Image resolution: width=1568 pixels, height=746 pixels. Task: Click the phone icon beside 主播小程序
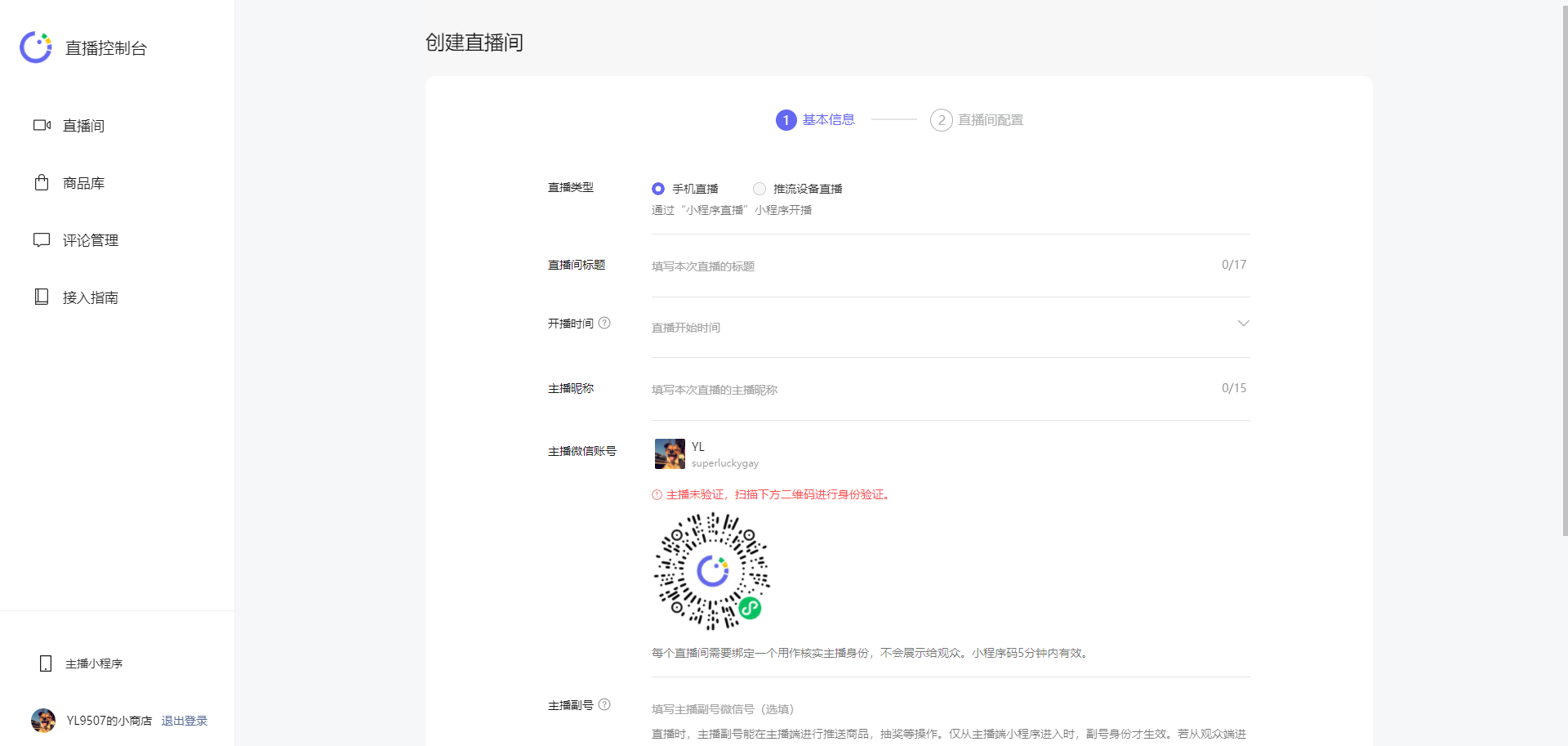46,663
